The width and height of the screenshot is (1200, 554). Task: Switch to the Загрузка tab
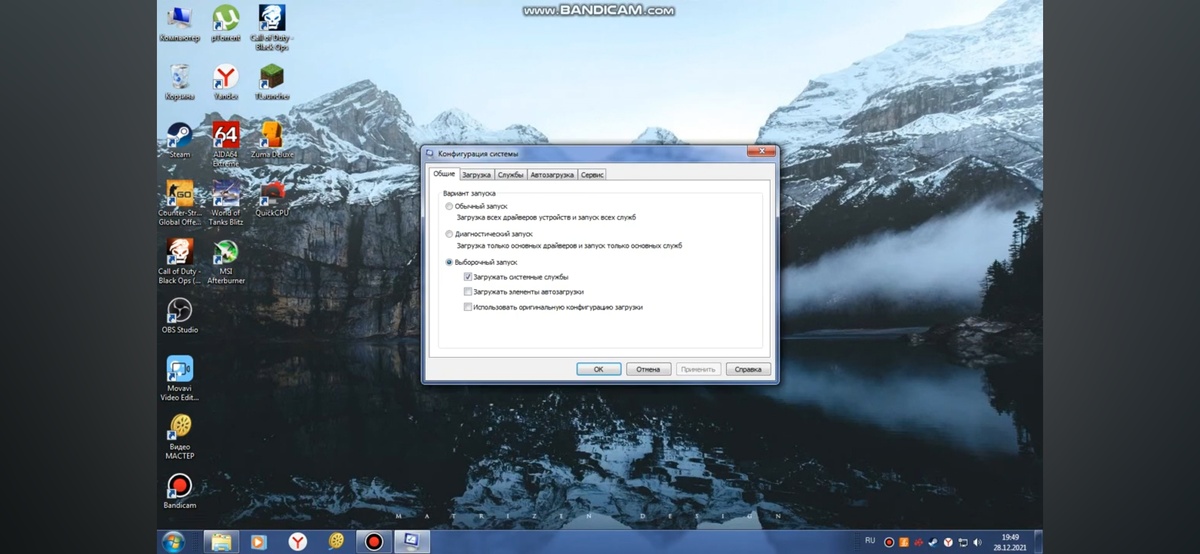pos(476,175)
